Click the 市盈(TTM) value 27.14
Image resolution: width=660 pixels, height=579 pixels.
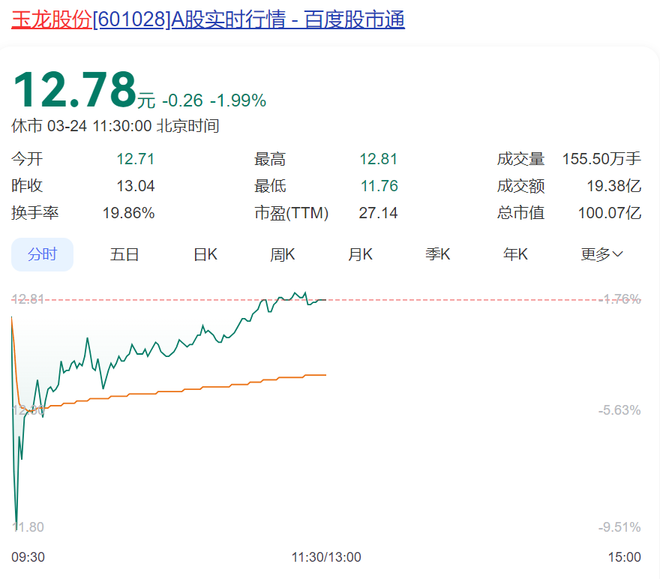pos(378,213)
